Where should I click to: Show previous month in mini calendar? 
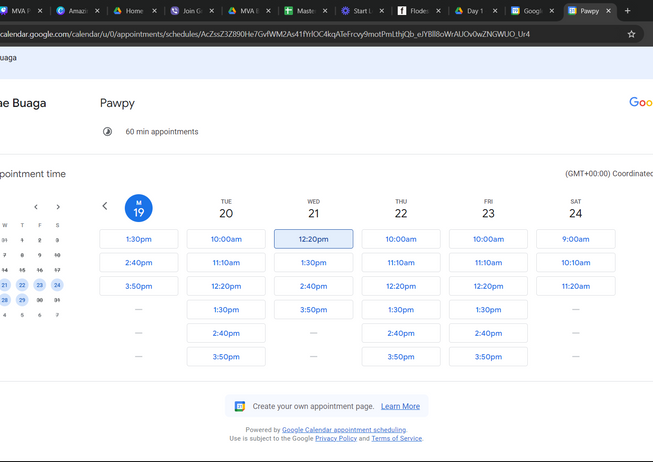36,207
